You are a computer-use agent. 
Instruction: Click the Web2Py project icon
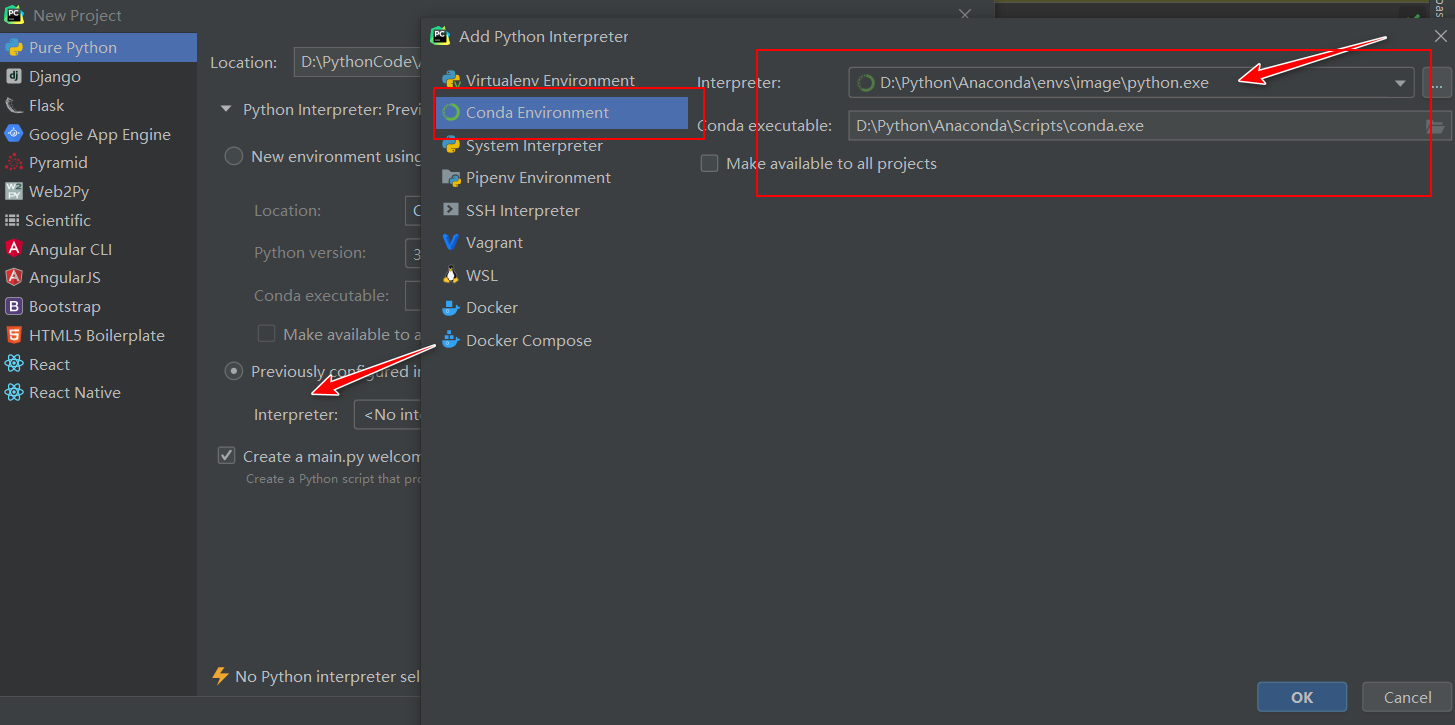coord(14,191)
